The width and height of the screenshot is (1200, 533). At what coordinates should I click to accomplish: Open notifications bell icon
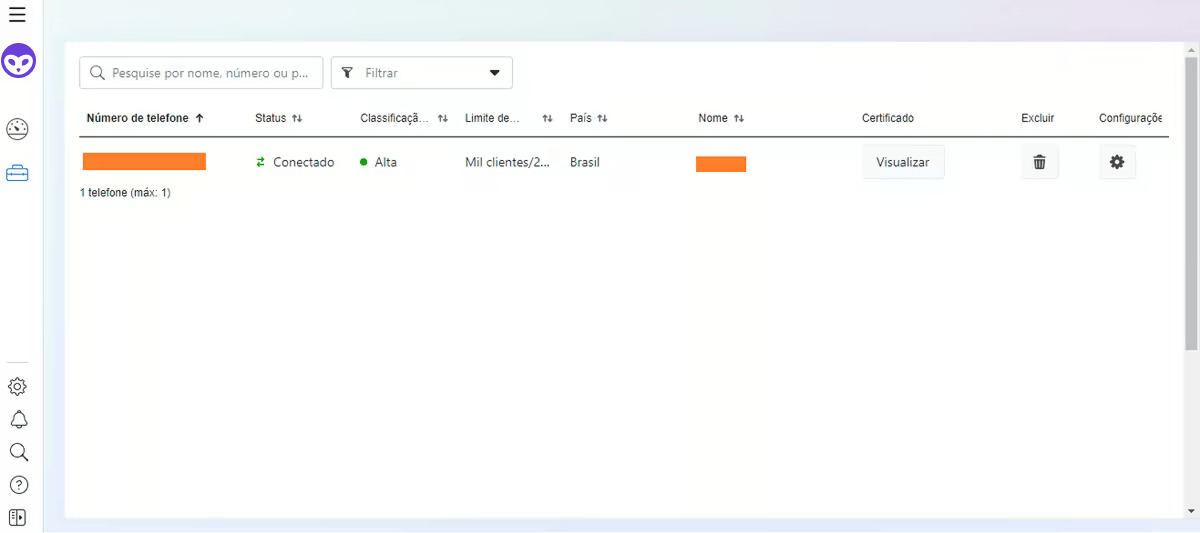(18, 420)
